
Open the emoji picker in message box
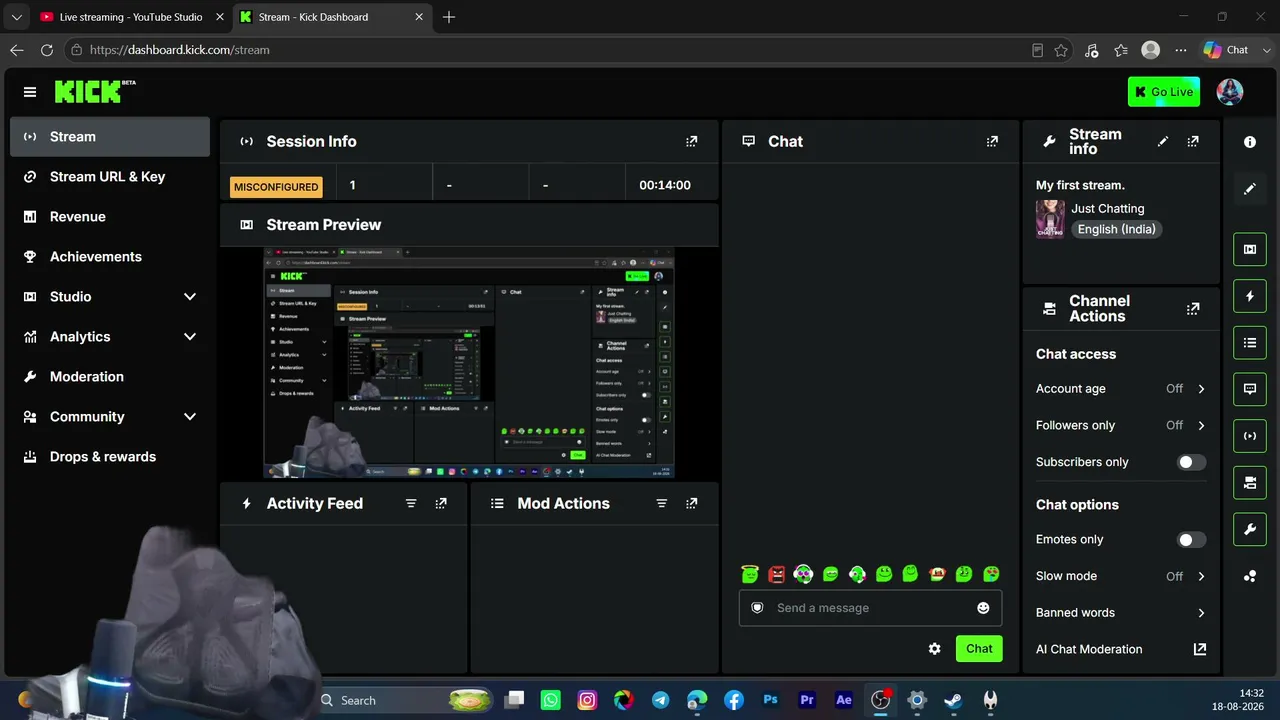tap(983, 608)
